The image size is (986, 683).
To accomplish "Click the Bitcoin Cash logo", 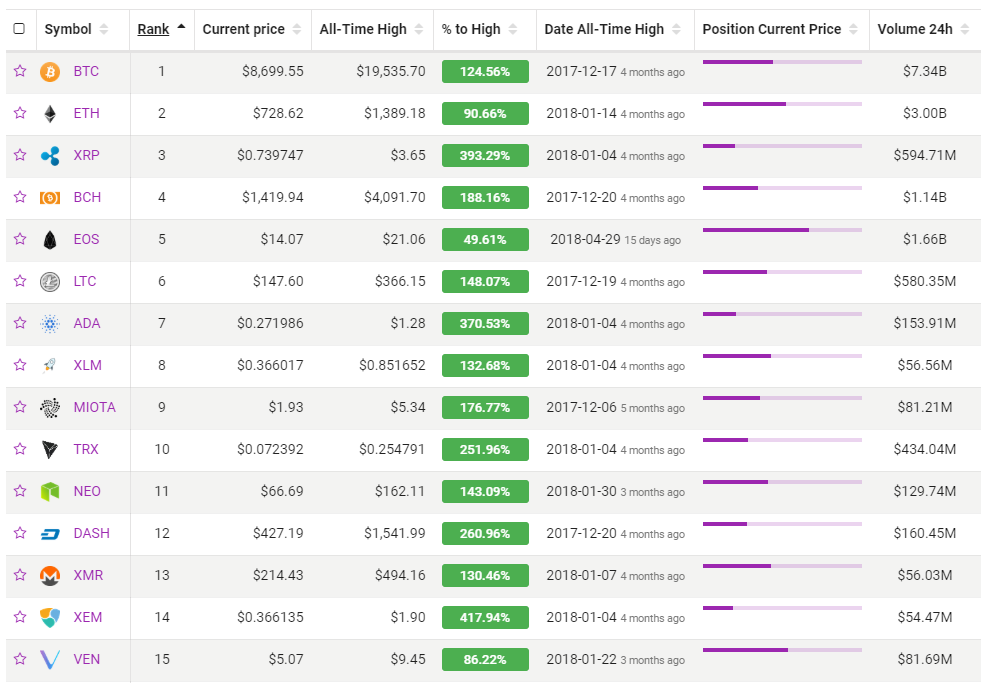I will coord(50,197).
